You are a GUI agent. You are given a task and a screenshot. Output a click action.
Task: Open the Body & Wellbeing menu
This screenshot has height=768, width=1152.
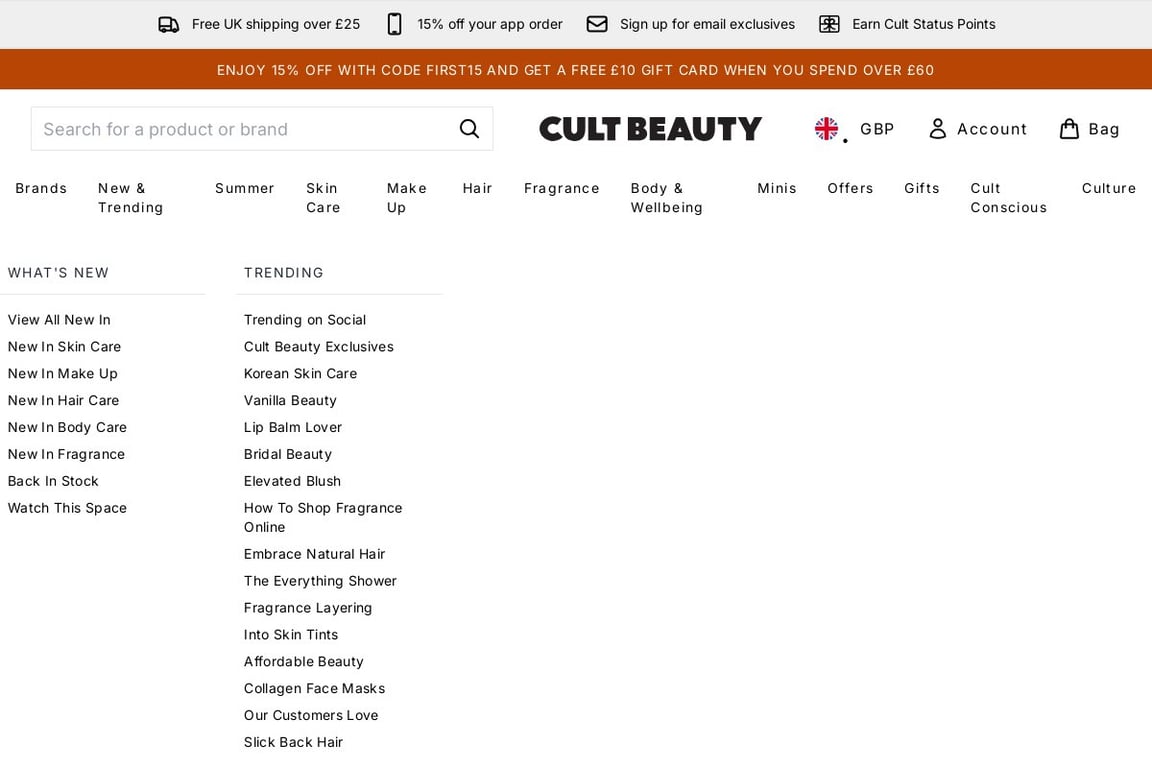pos(666,198)
